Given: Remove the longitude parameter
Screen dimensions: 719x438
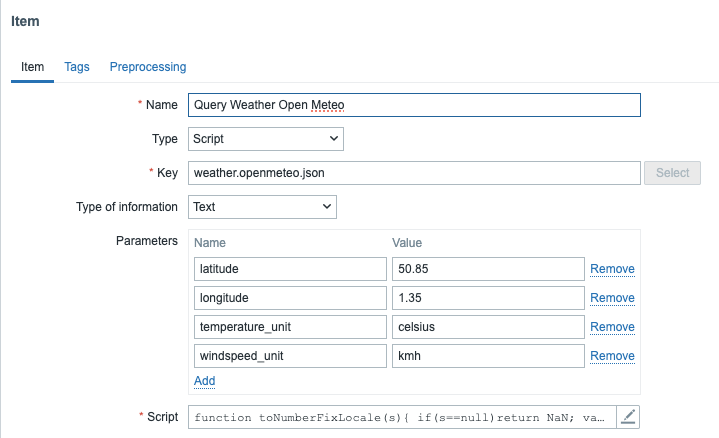Looking at the screenshot, I should point(612,298).
